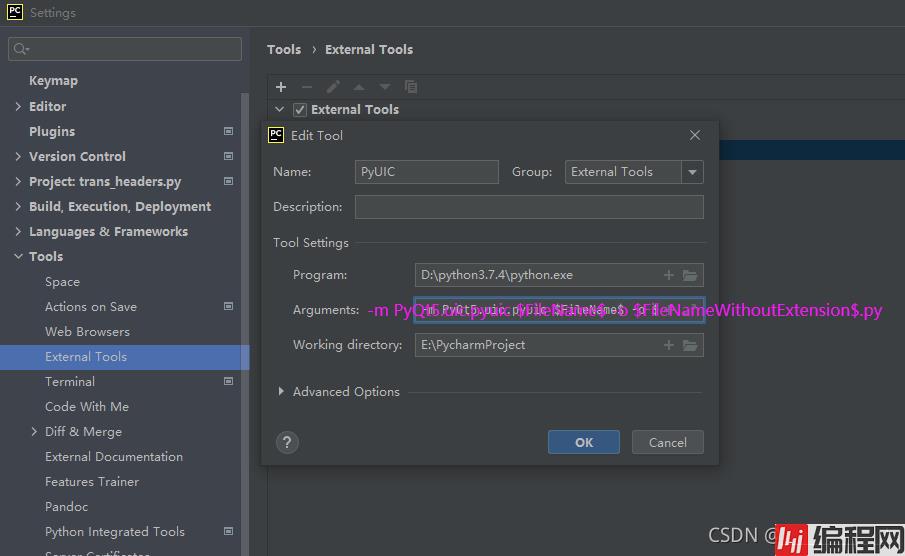
Task: Click the Name text field
Action: pos(426,172)
